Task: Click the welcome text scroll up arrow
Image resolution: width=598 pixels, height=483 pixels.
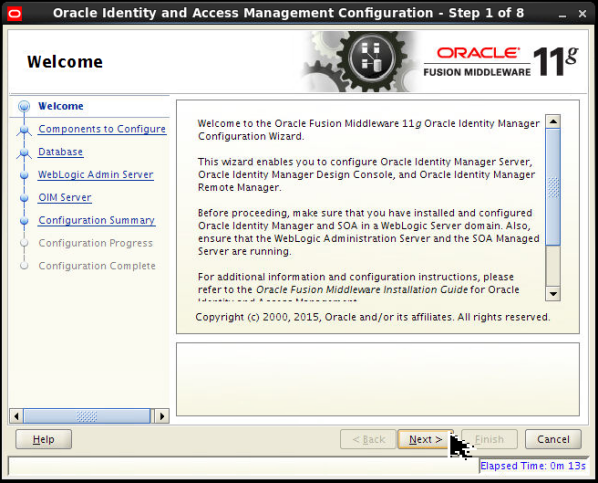Action: click(x=553, y=122)
